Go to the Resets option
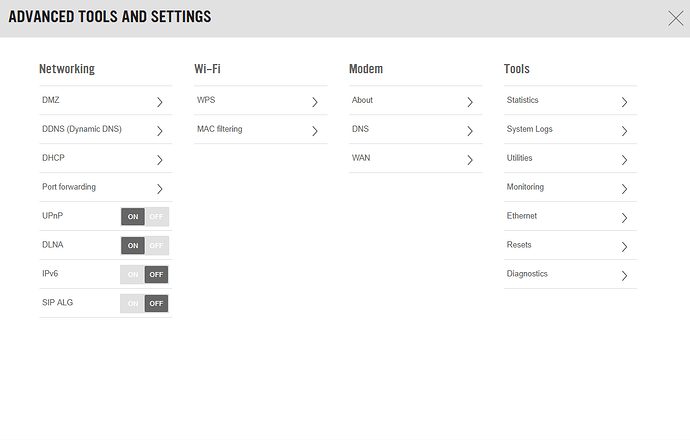690x441 pixels. coord(519,246)
